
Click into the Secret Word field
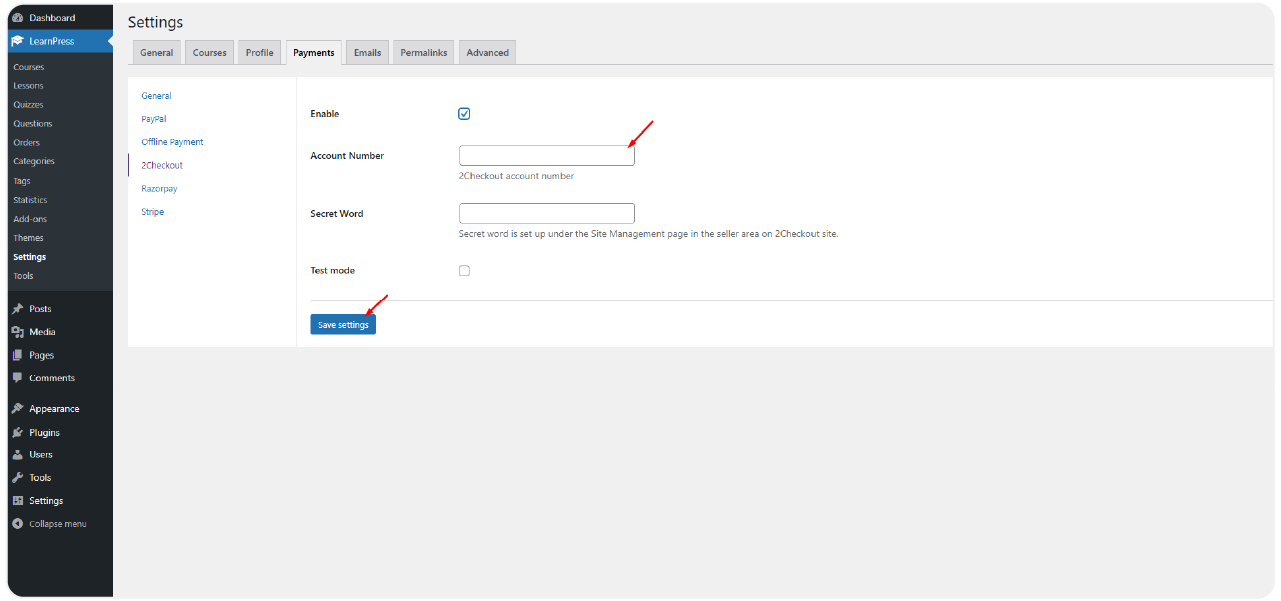546,214
